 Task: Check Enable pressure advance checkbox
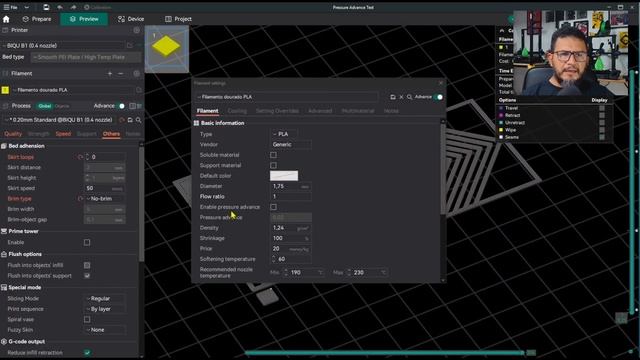(x=273, y=207)
